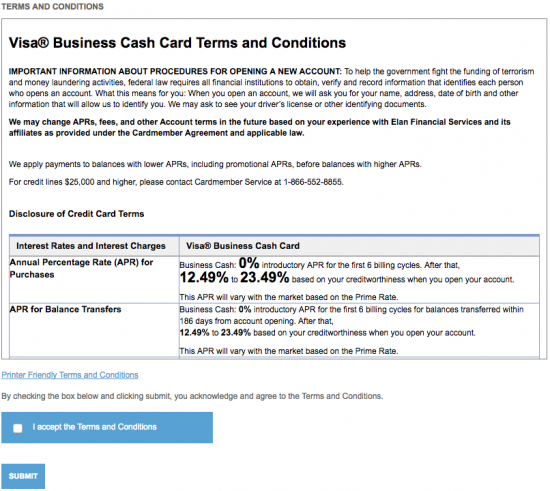Click the SUBMIT button
The width and height of the screenshot is (550, 491).
[x=23, y=476]
